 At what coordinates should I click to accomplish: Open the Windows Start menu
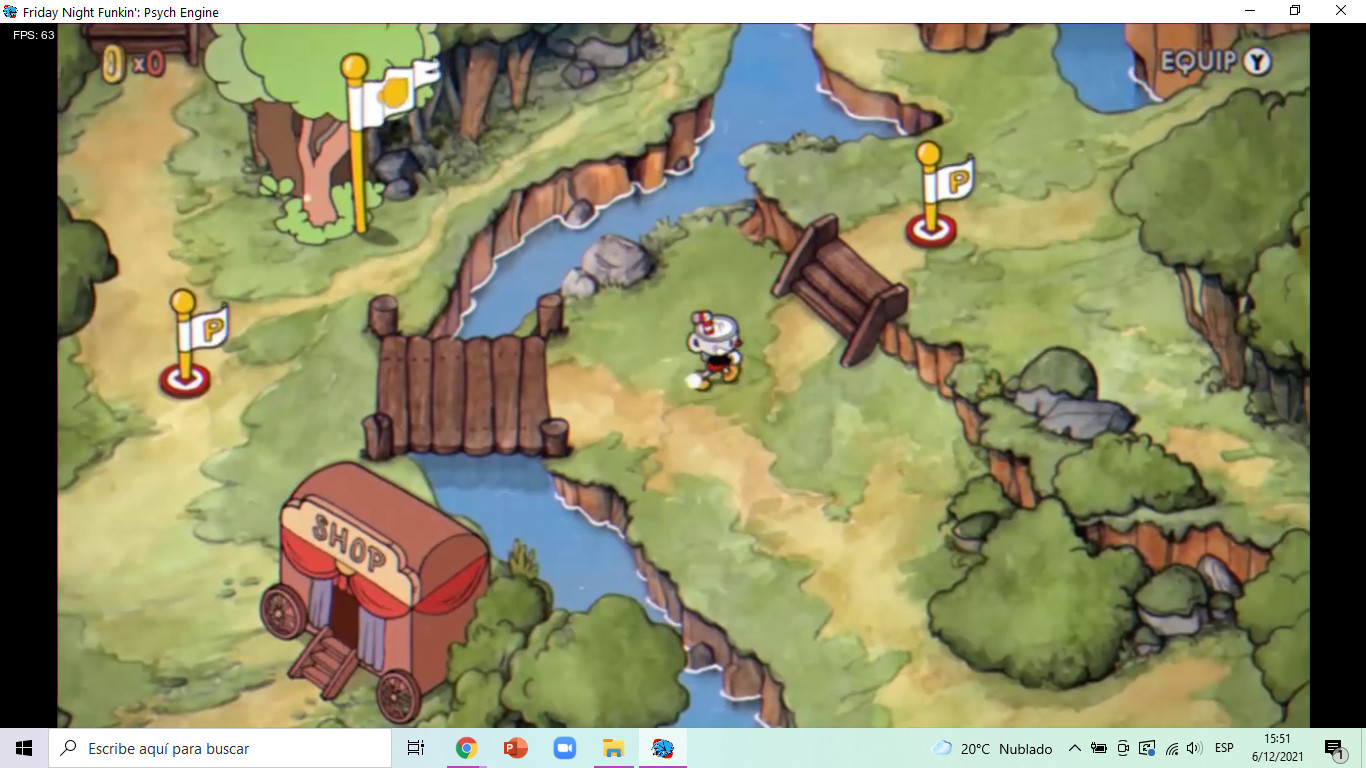tap(24, 748)
